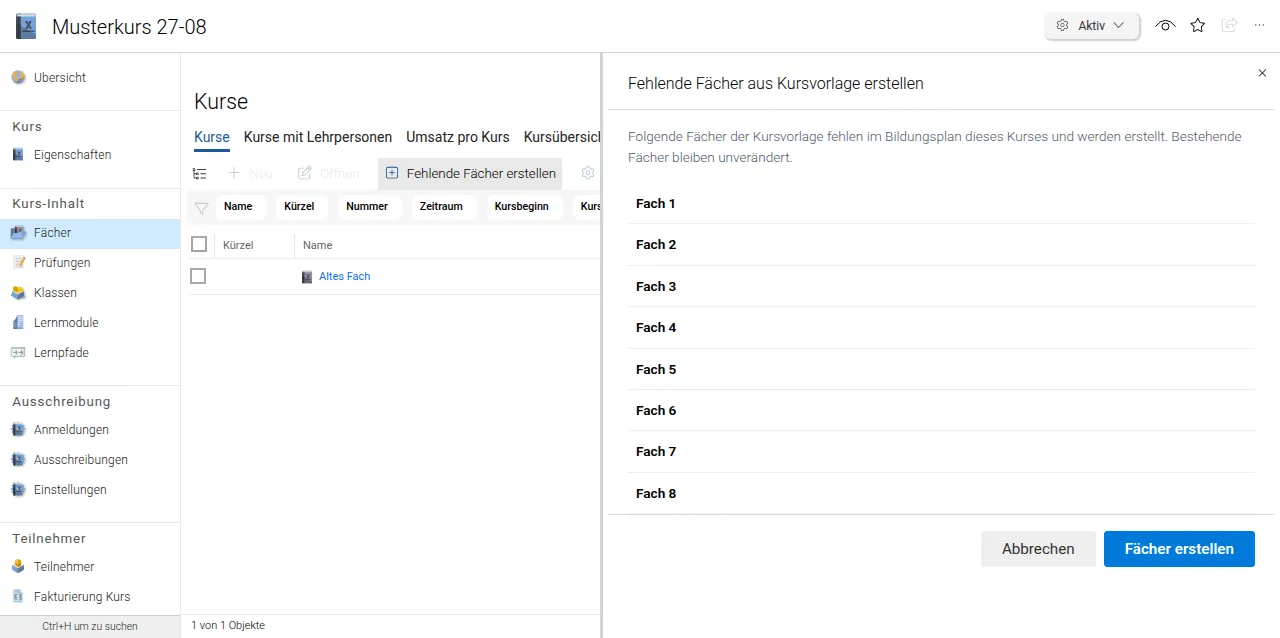The image size is (1280, 638).
Task: Toggle the favorite star icon
Action: click(x=1198, y=26)
